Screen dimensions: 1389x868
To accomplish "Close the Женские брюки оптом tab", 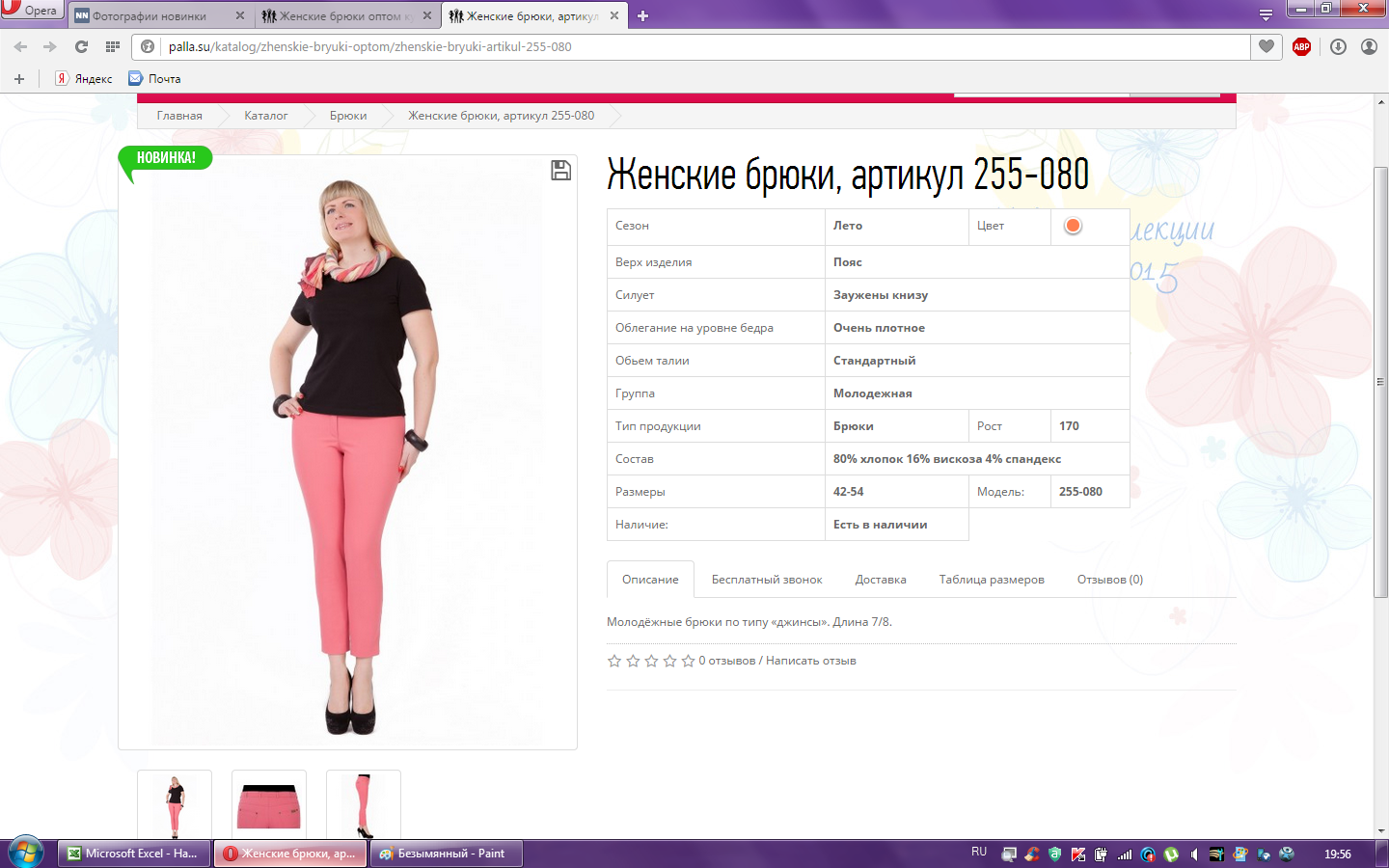I will [427, 15].
